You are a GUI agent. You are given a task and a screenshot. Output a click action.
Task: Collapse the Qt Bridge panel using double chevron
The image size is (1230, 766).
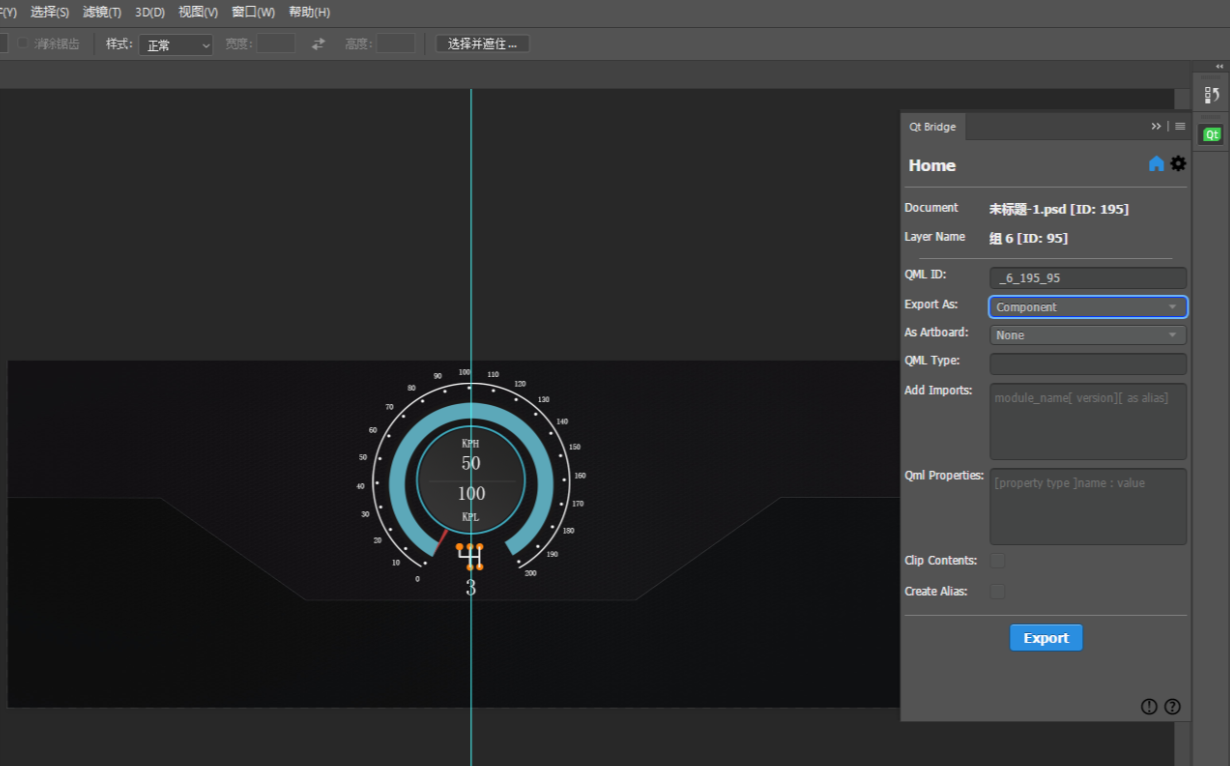(1156, 127)
